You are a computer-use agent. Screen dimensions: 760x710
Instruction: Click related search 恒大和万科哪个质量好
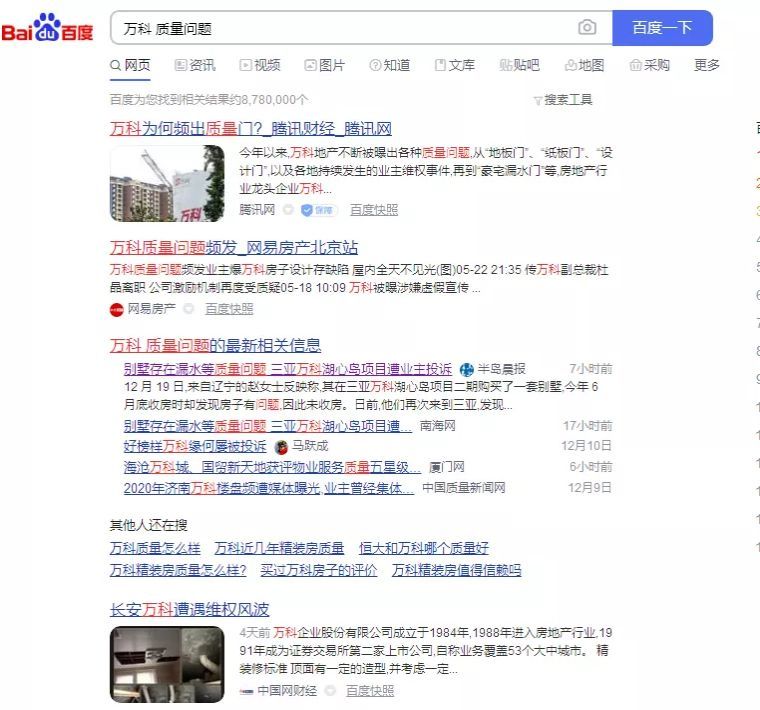[x=424, y=548]
